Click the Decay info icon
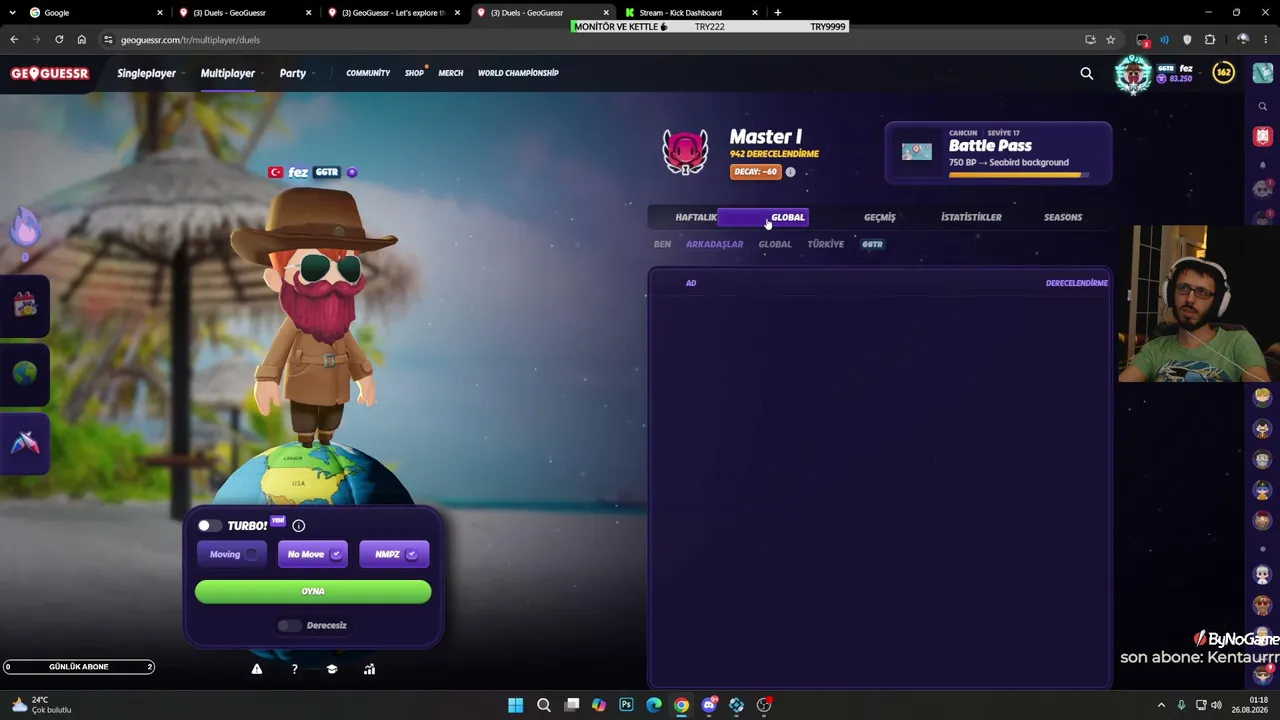This screenshot has width=1280, height=720. pyautogui.click(x=790, y=172)
